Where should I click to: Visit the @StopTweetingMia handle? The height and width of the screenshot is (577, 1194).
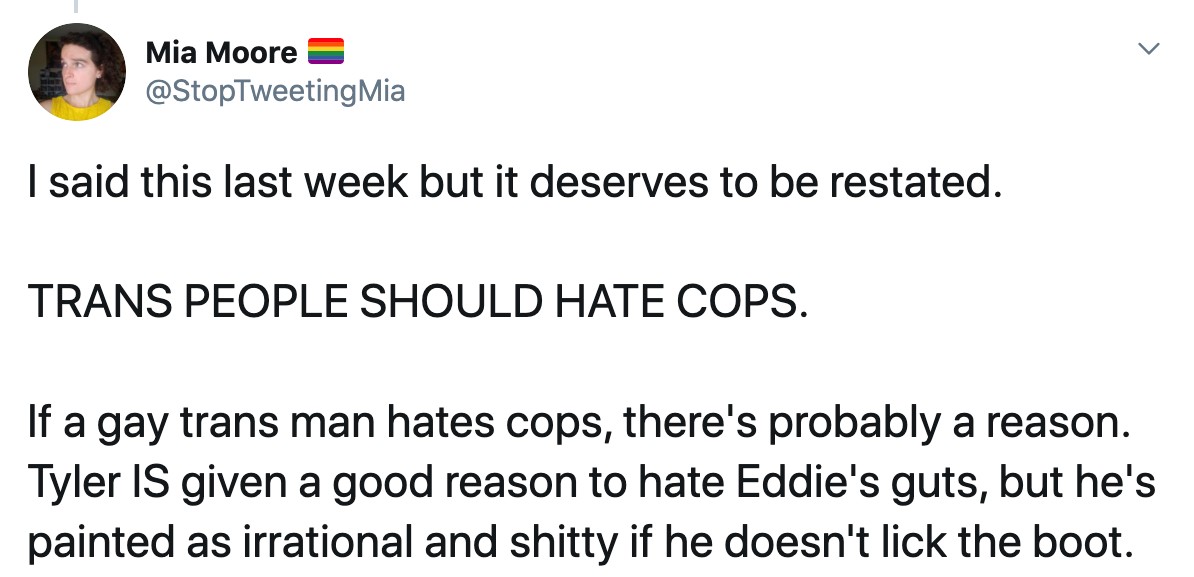coord(275,92)
